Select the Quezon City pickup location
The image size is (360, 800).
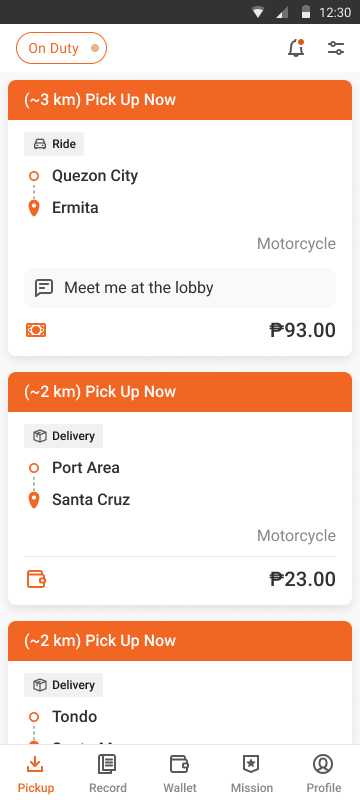click(x=95, y=176)
